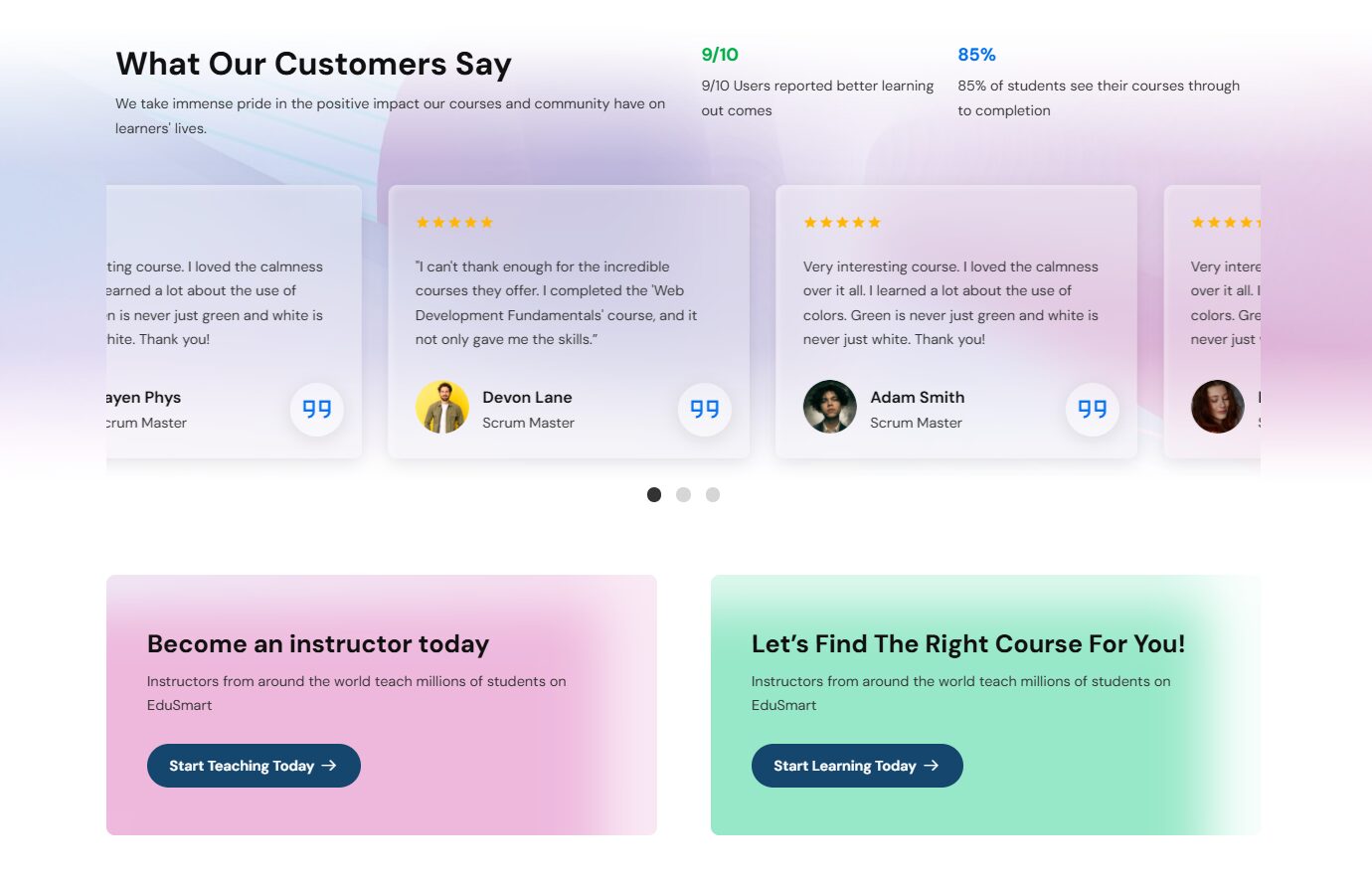Click the red-haired woman's avatar
This screenshot has height=885, width=1372.
point(1217,407)
